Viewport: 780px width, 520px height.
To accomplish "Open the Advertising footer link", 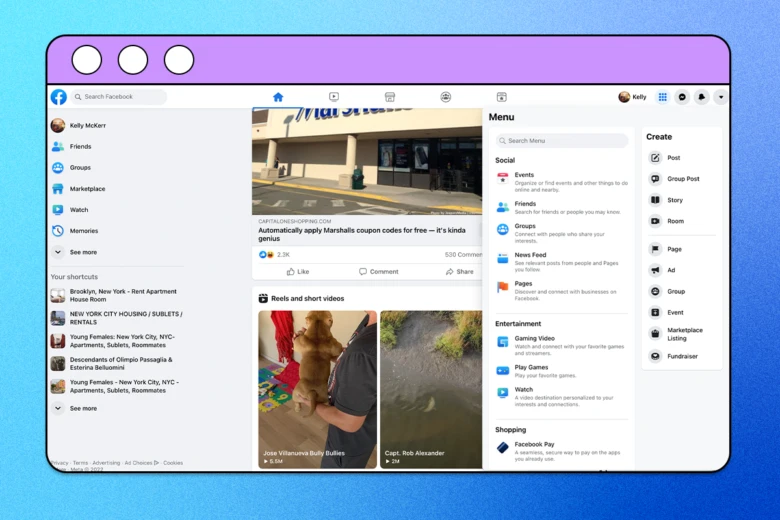I will [106, 463].
